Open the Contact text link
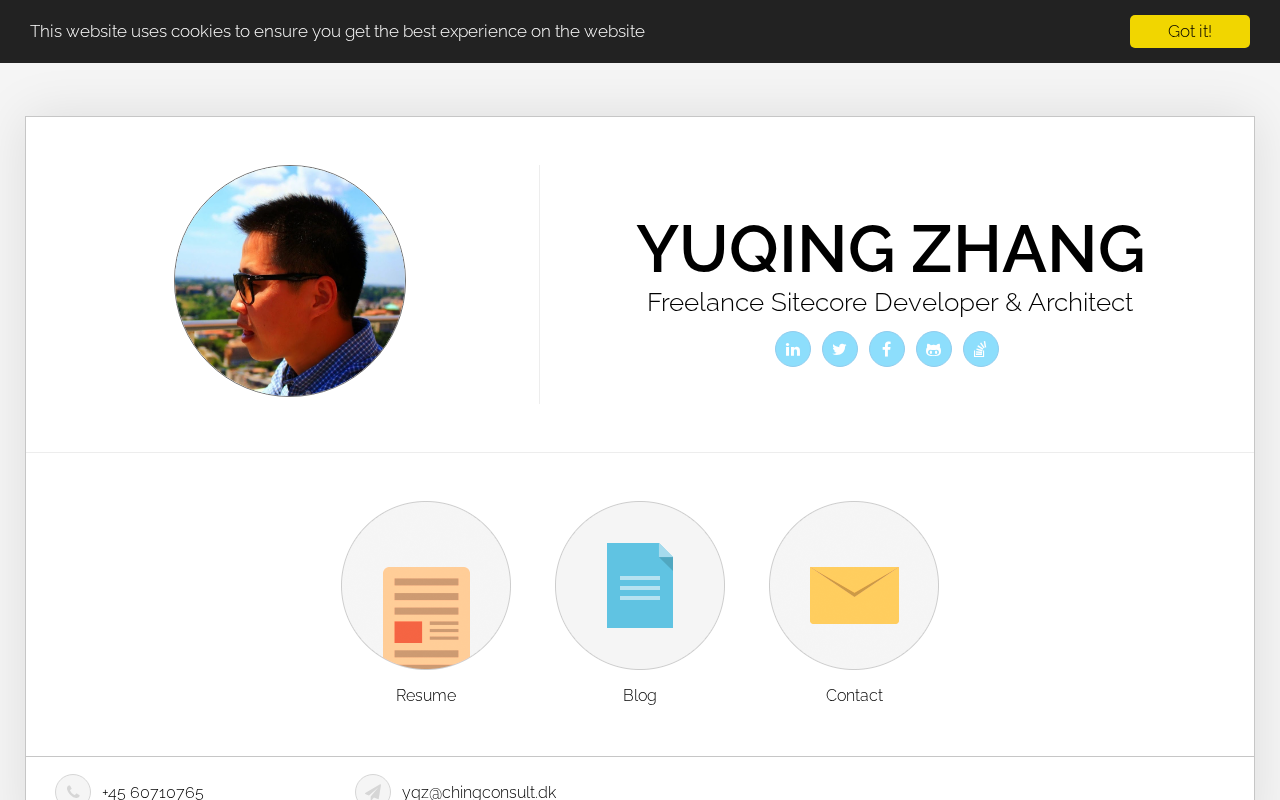The height and width of the screenshot is (800, 1280). click(x=854, y=696)
